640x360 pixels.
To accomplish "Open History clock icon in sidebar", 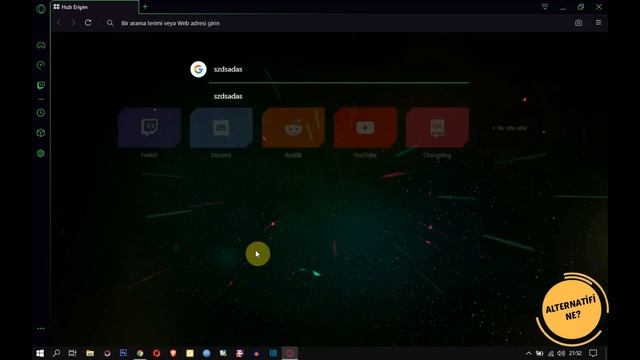I will click(x=41, y=113).
